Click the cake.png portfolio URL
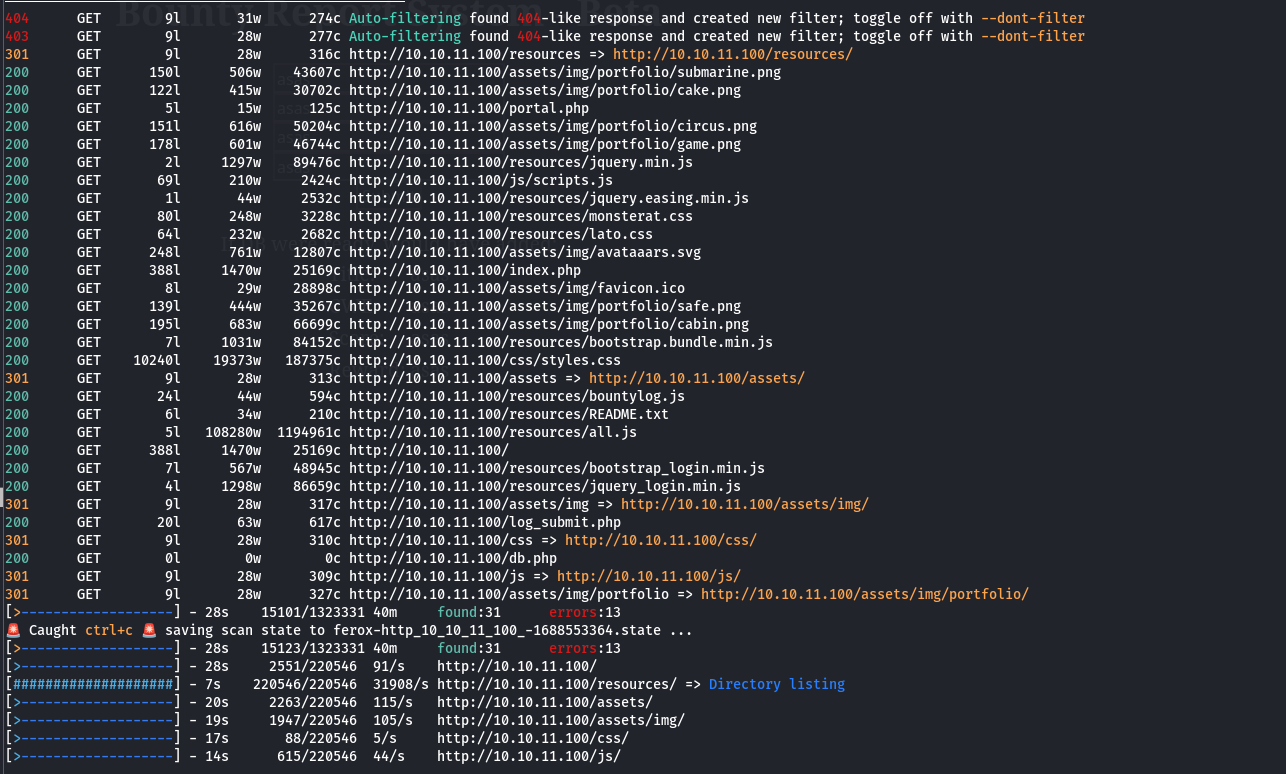The image size is (1286, 774). tap(545, 90)
